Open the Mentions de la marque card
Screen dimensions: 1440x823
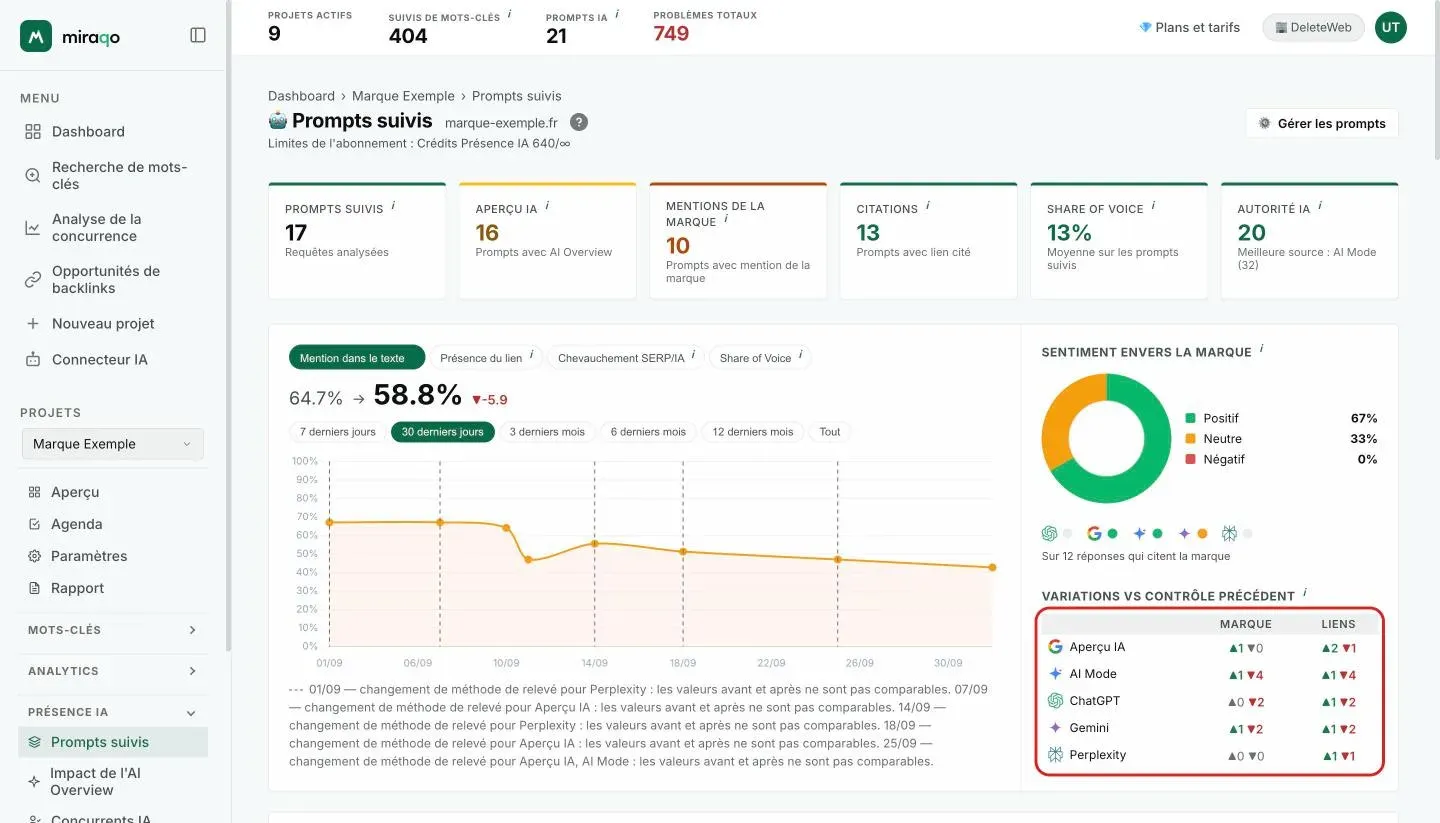click(738, 240)
